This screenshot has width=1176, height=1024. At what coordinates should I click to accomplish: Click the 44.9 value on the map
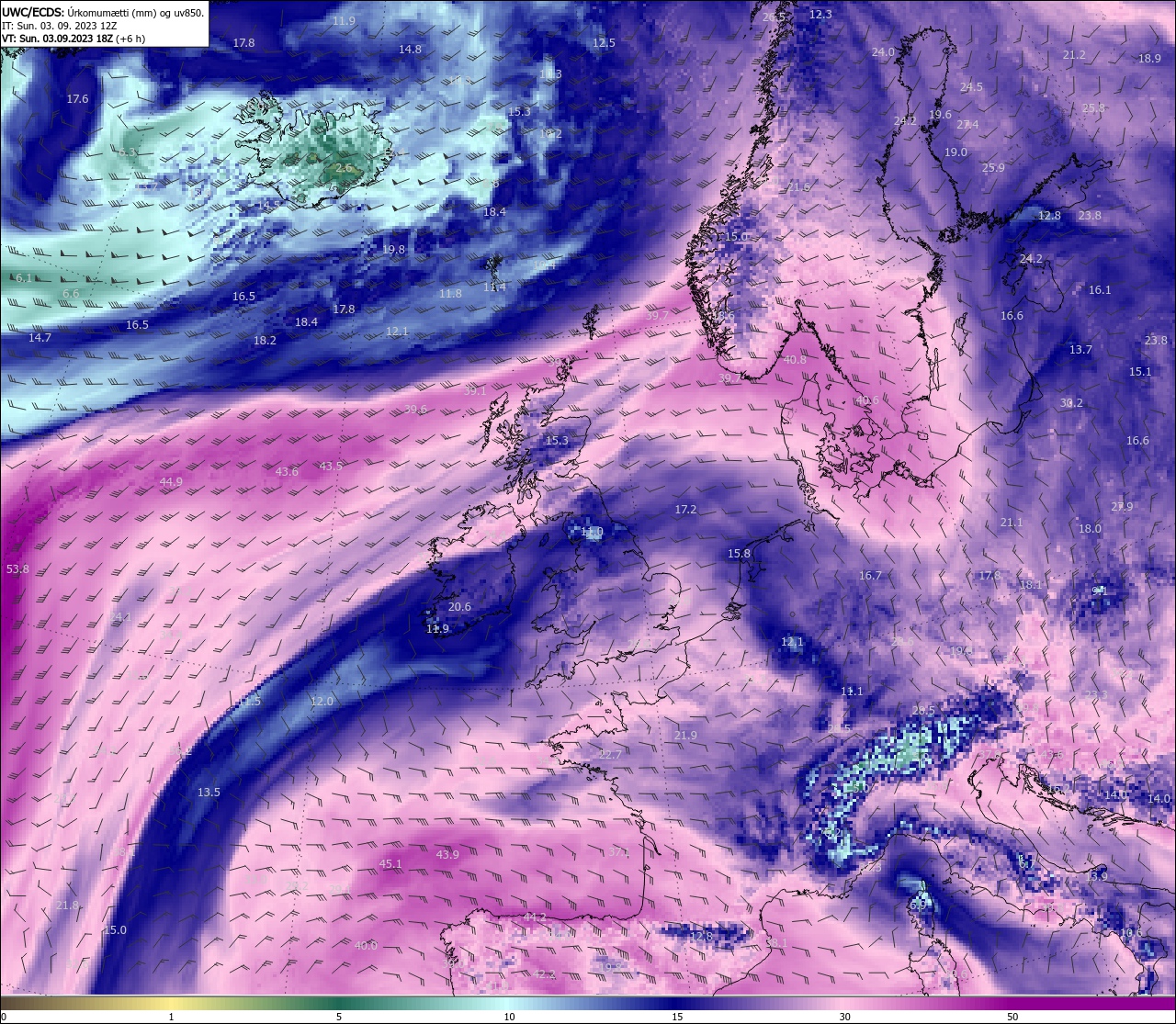tap(171, 482)
